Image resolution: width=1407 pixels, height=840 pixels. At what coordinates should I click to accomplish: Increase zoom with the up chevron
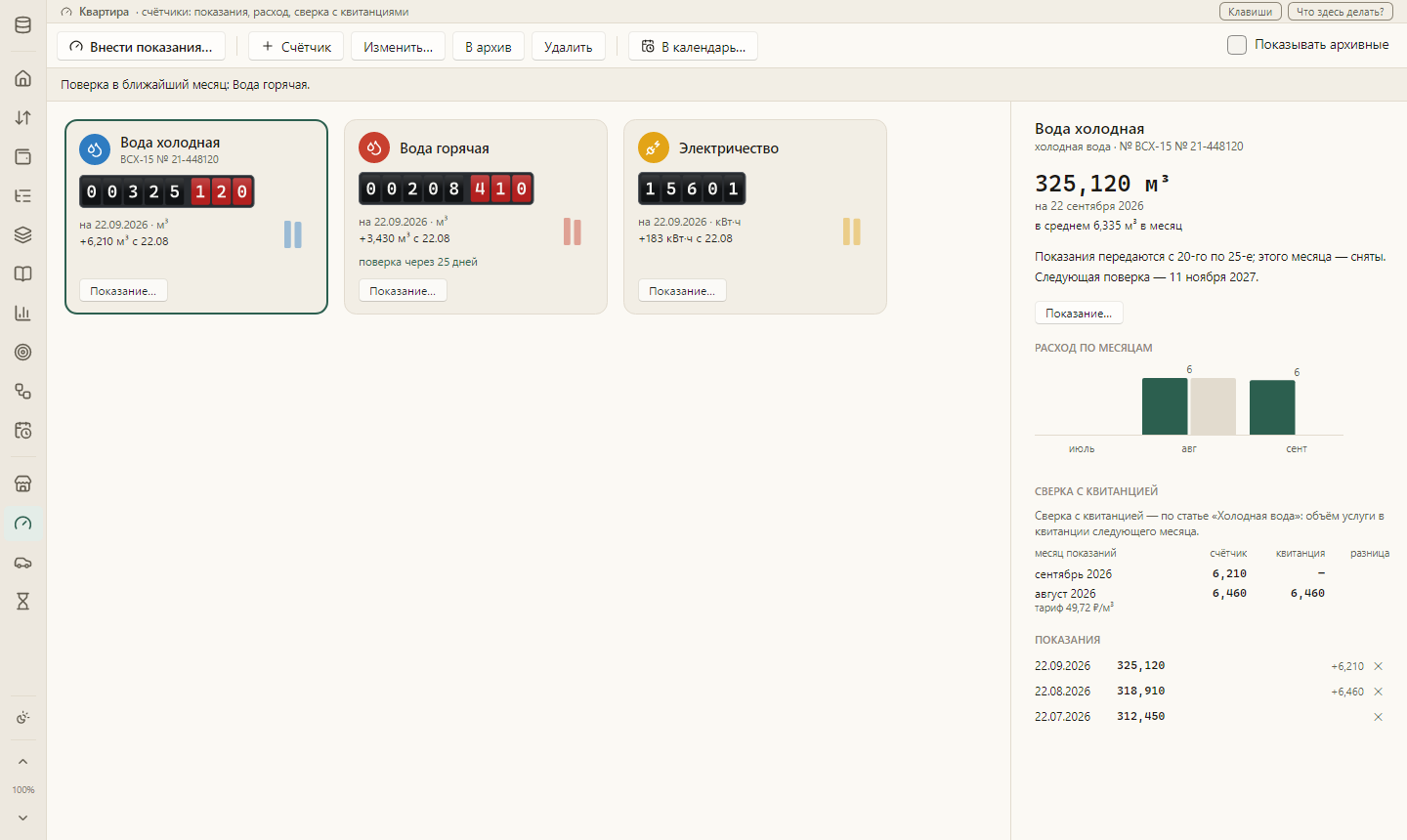click(x=23, y=762)
